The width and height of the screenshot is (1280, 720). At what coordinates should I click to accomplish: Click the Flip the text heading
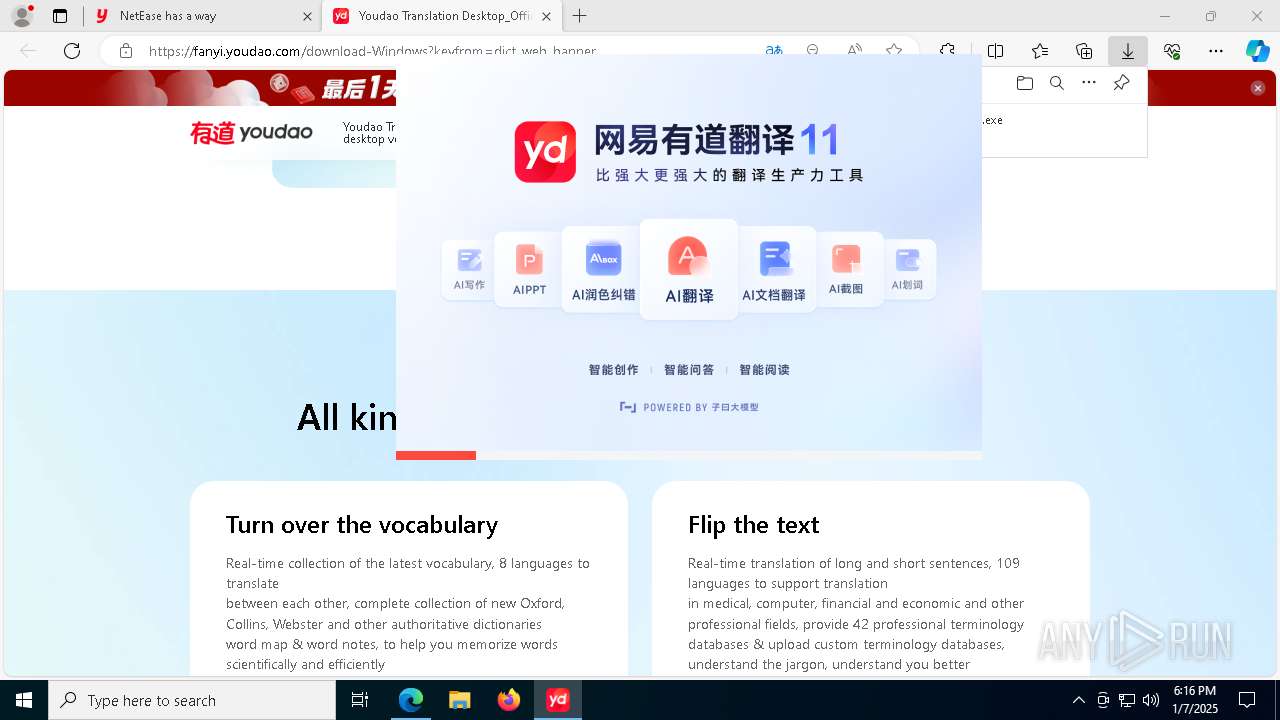point(754,525)
